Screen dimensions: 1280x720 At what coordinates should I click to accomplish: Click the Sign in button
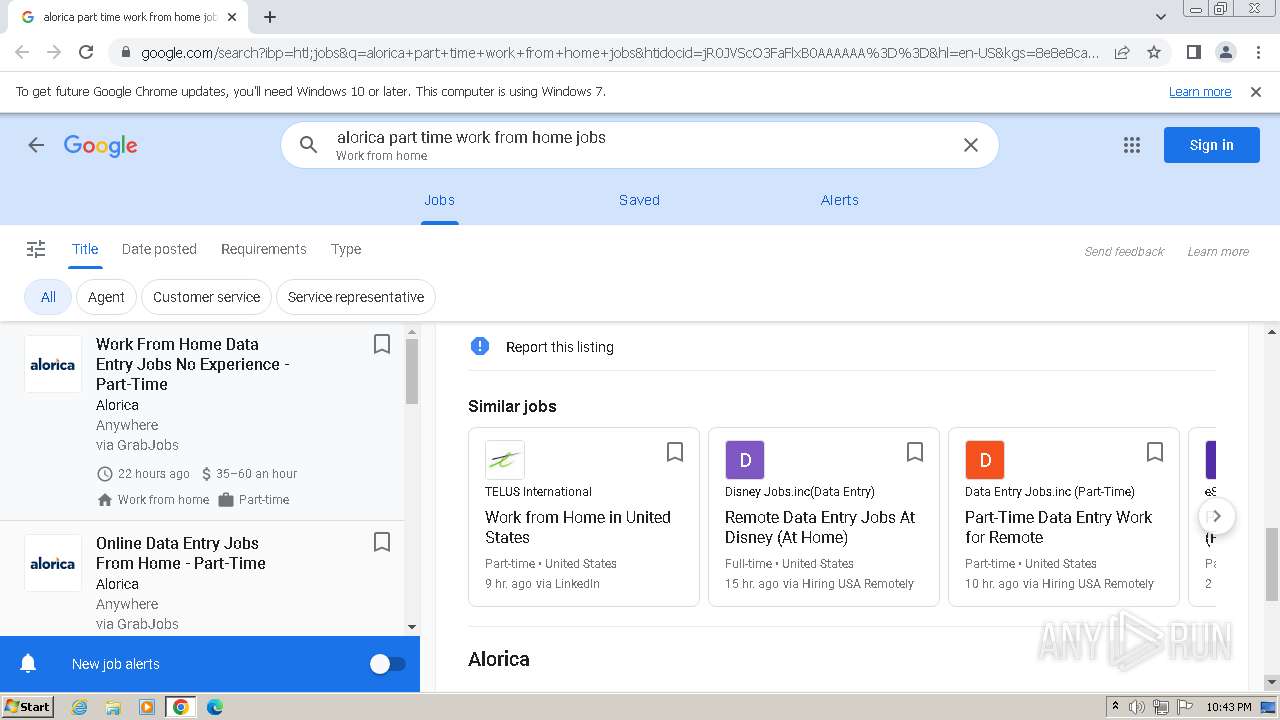1211,145
